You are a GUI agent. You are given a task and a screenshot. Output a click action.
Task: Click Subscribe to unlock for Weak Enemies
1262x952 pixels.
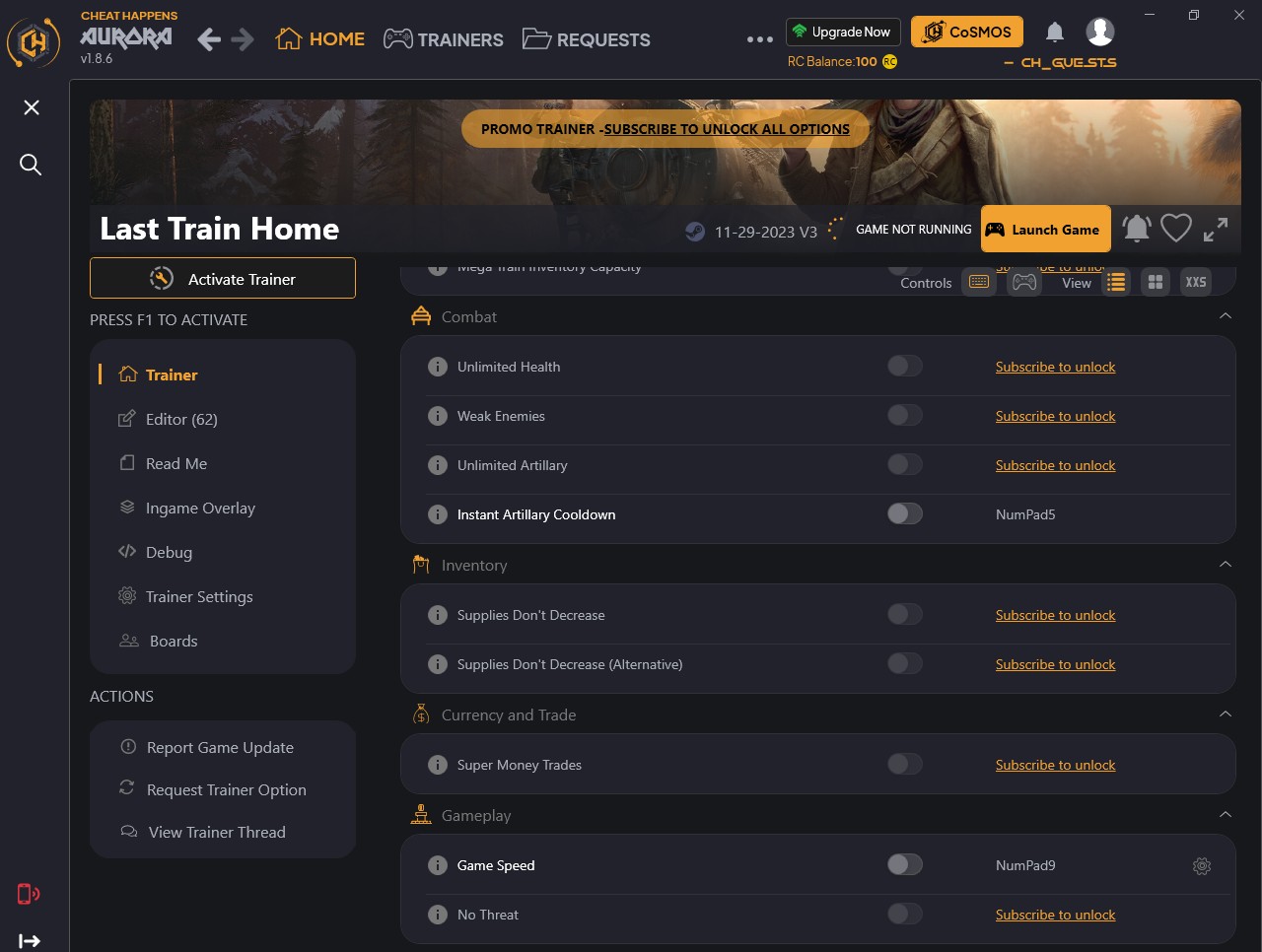coord(1055,416)
